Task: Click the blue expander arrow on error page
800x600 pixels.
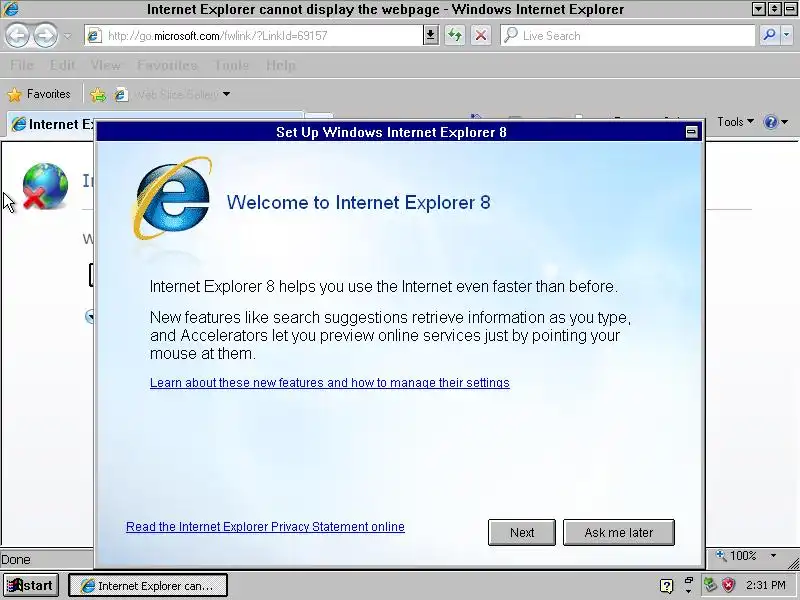Action: pos(89,316)
